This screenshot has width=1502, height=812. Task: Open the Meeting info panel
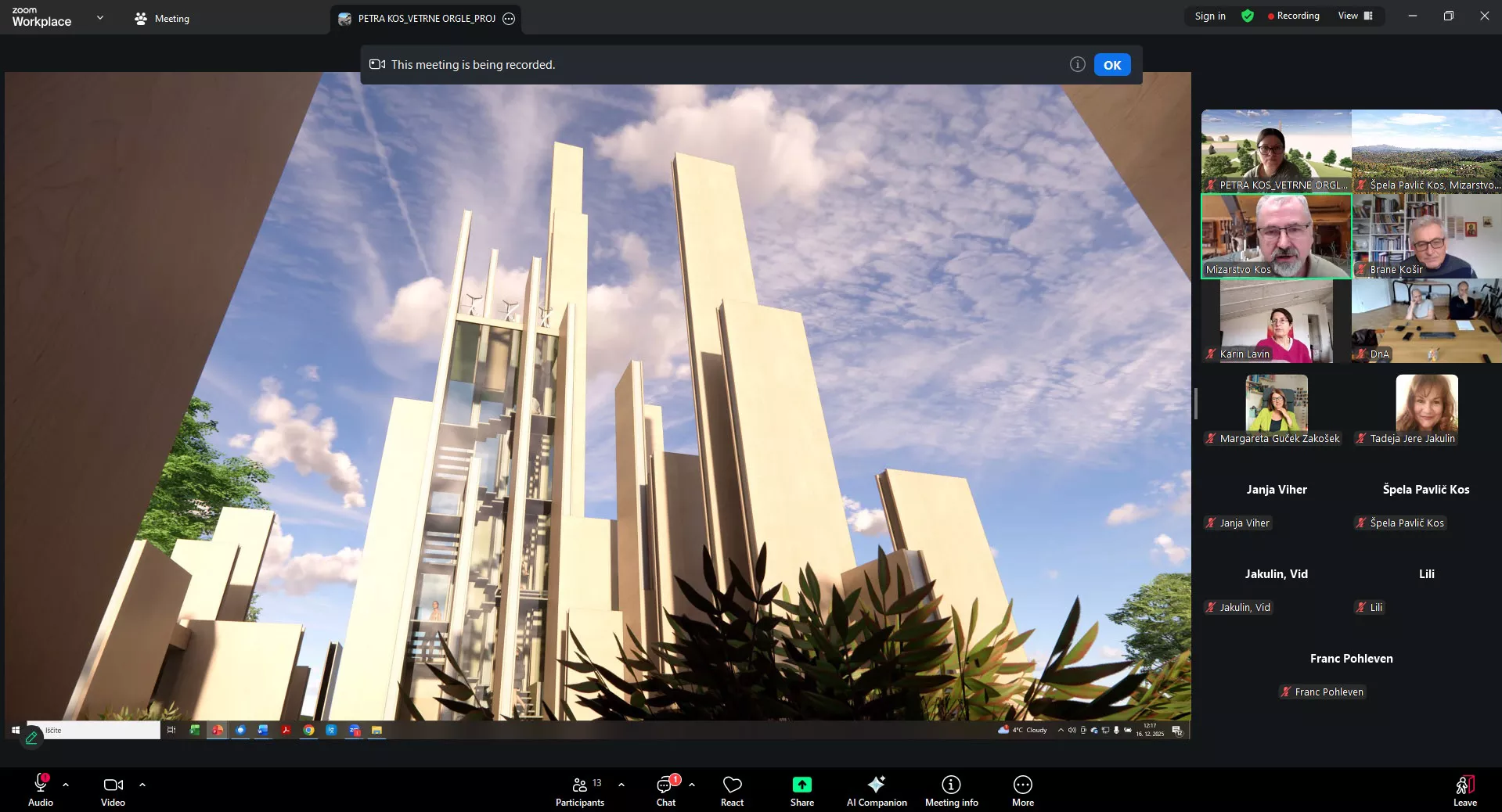(x=951, y=790)
